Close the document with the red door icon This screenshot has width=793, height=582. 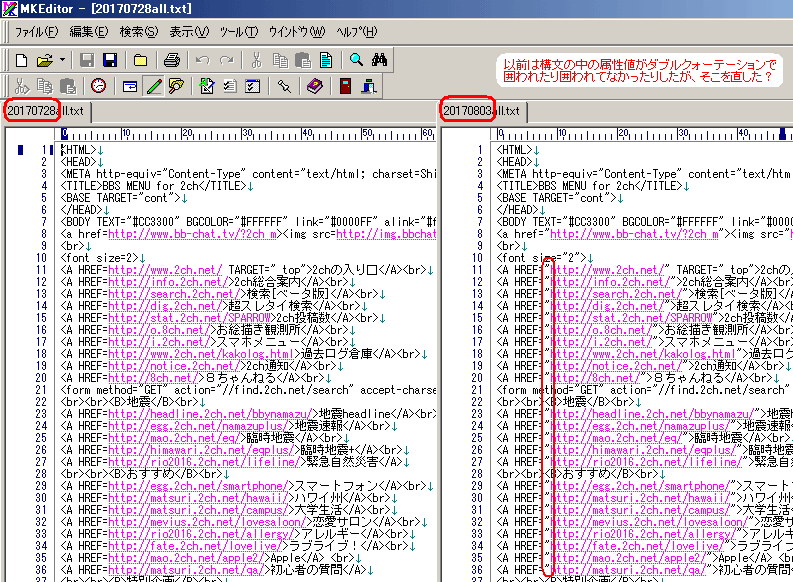345,86
